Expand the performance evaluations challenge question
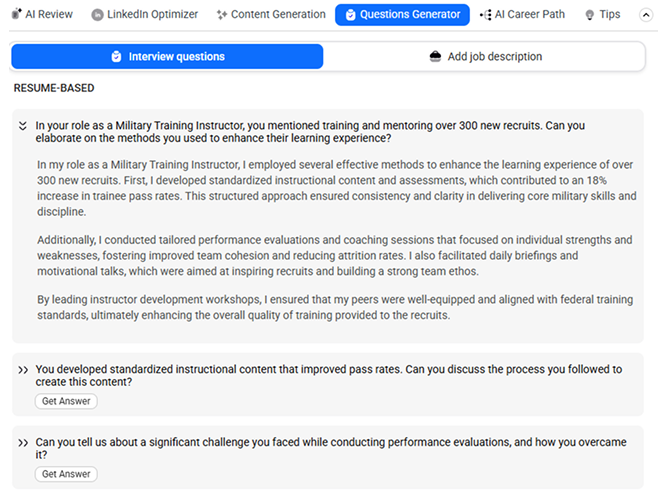 23,443
